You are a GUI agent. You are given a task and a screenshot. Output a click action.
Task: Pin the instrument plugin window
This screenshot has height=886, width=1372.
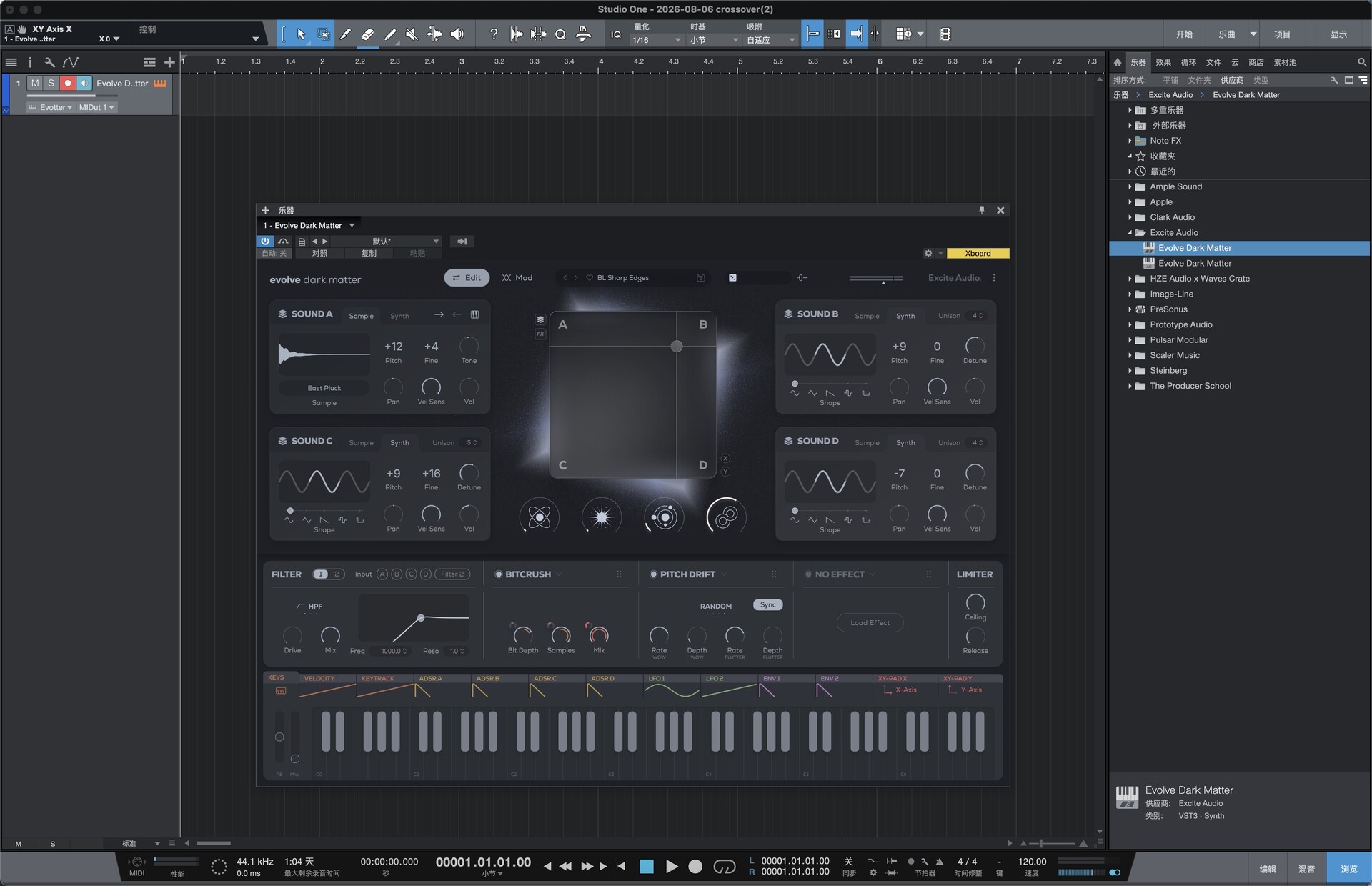(x=981, y=210)
